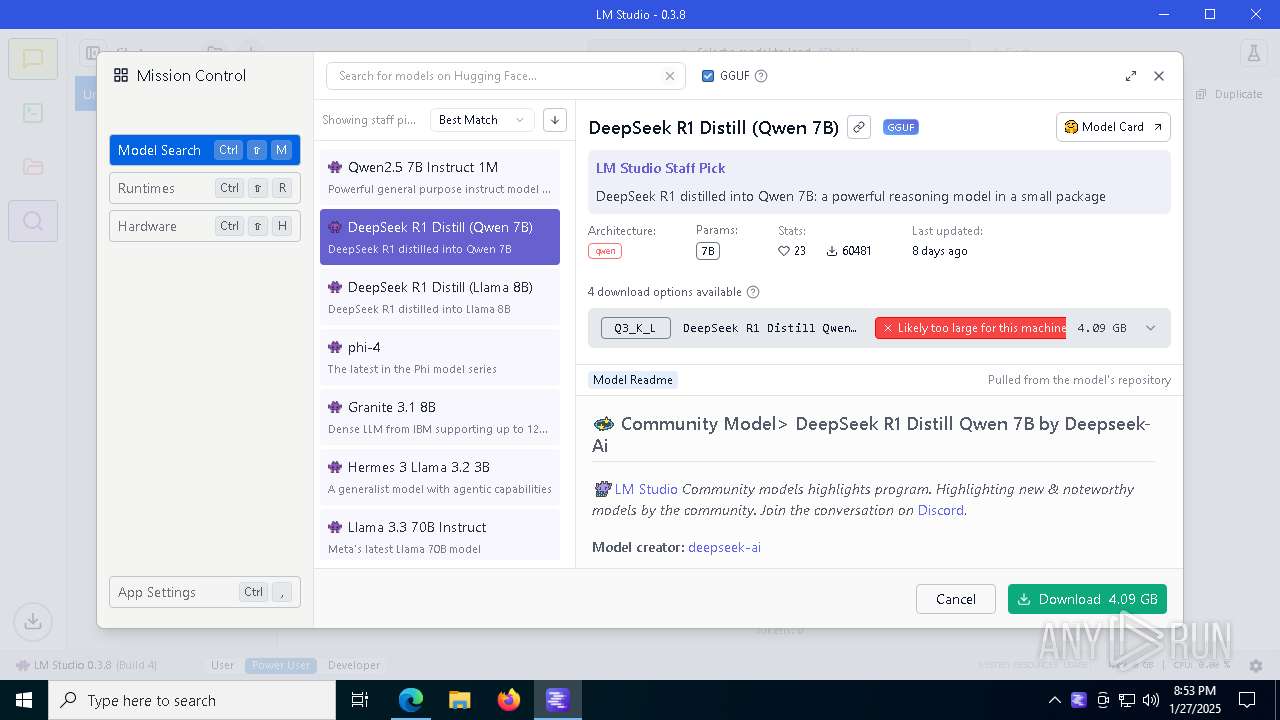Click Download 4.09 GB button

1087,599
